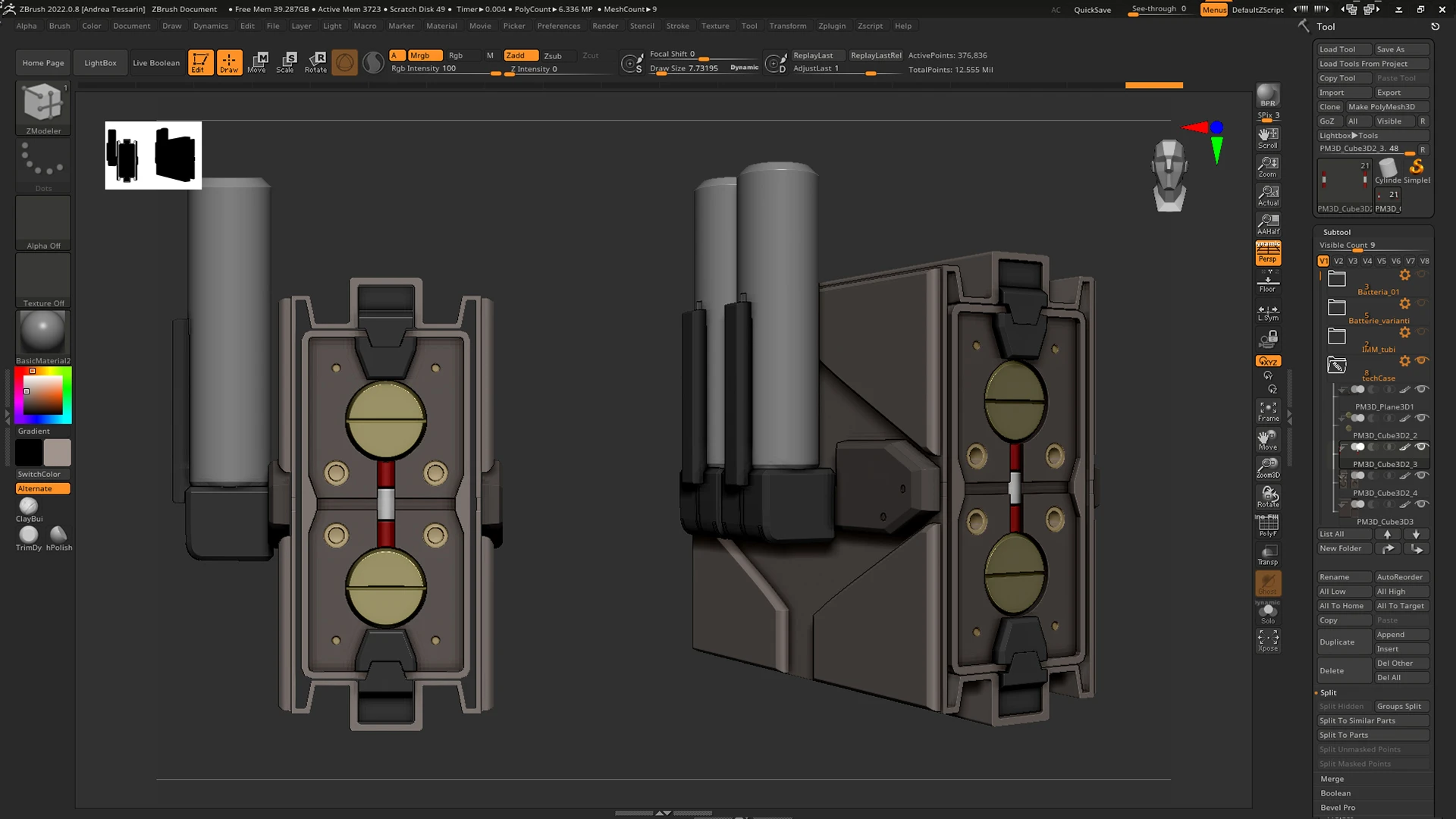Expand the Split section header
The height and width of the screenshot is (819, 1456).
click(x=1328, y=692)
